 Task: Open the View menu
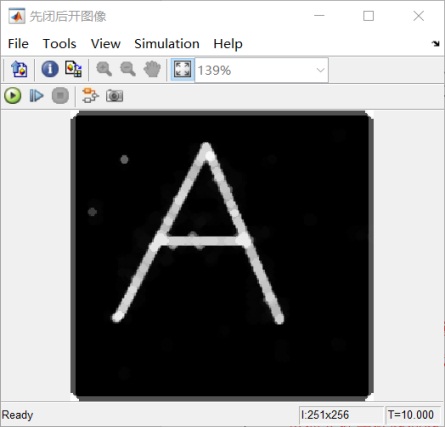(x=106, y=44)
